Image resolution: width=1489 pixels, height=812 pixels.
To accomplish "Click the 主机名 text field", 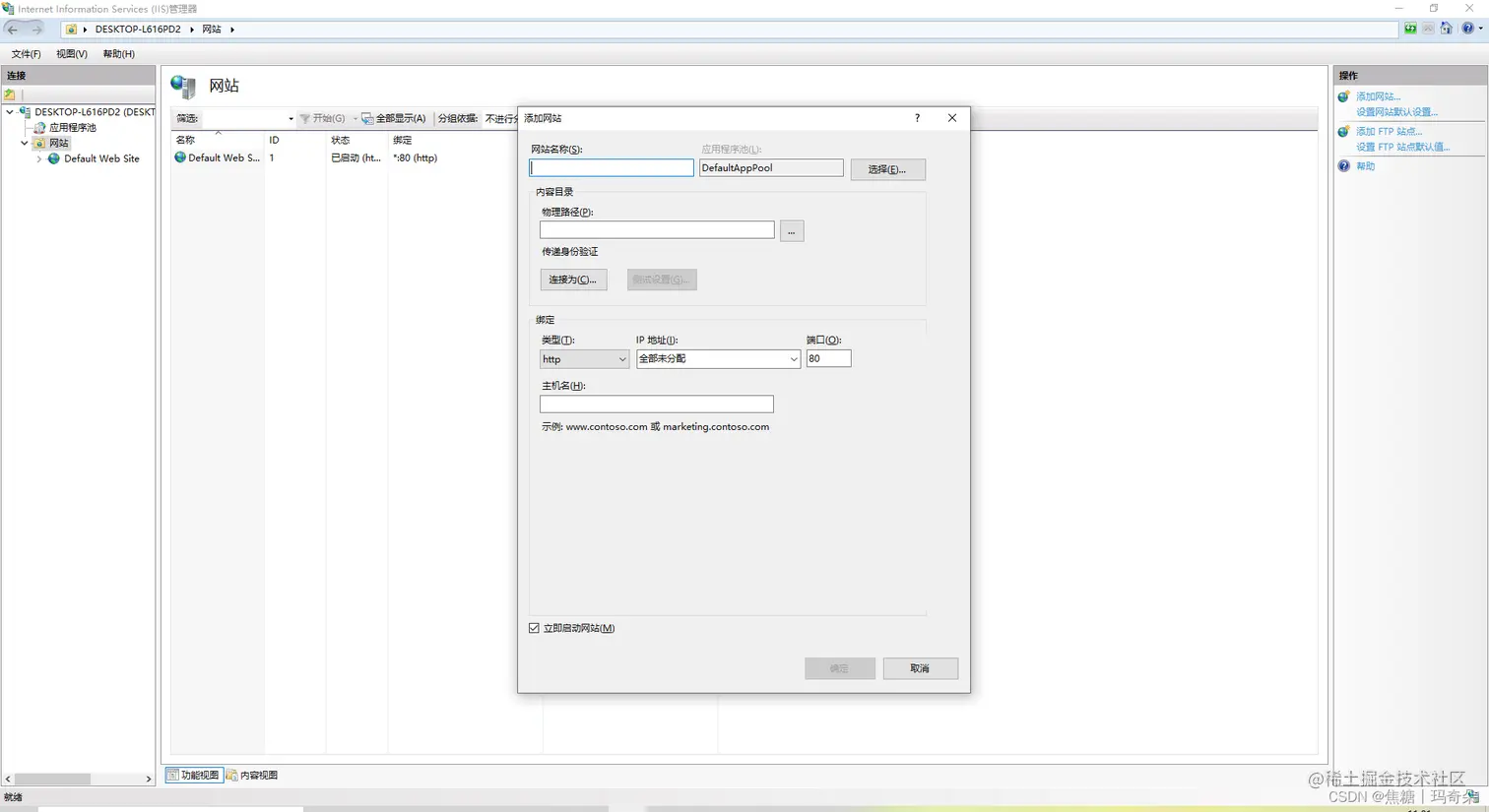I will click(x=657, y=405).
